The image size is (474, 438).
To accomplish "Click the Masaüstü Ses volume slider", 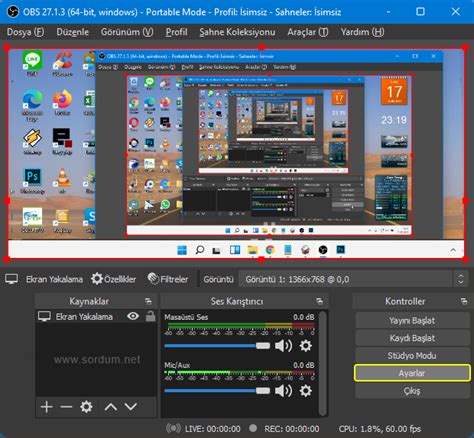I will 217,346.
